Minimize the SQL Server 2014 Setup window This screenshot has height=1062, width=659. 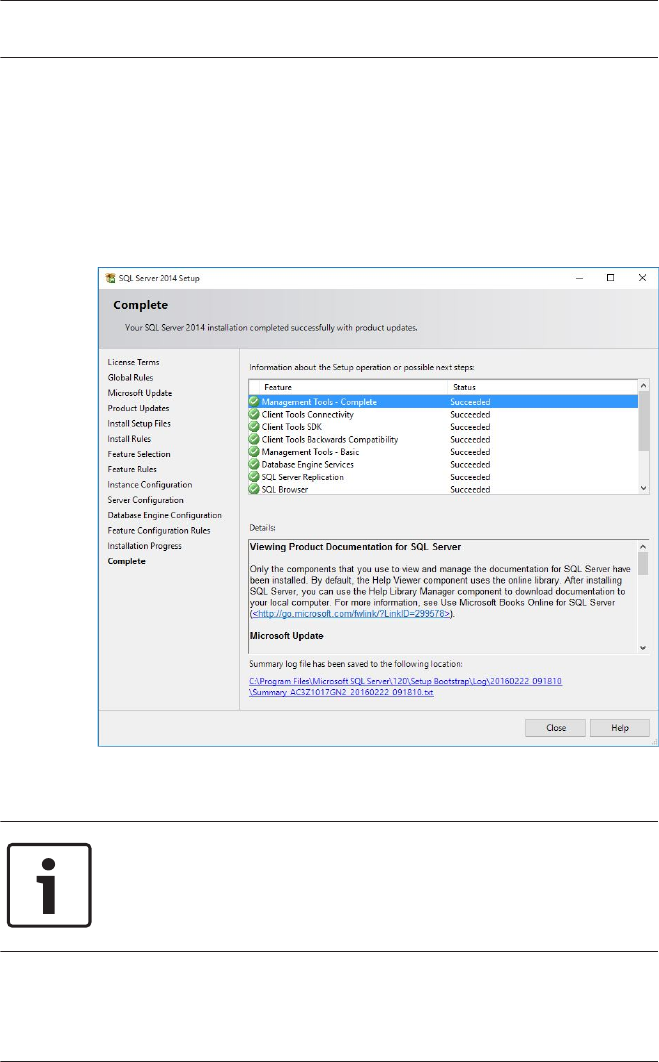[x=580, y=278]
